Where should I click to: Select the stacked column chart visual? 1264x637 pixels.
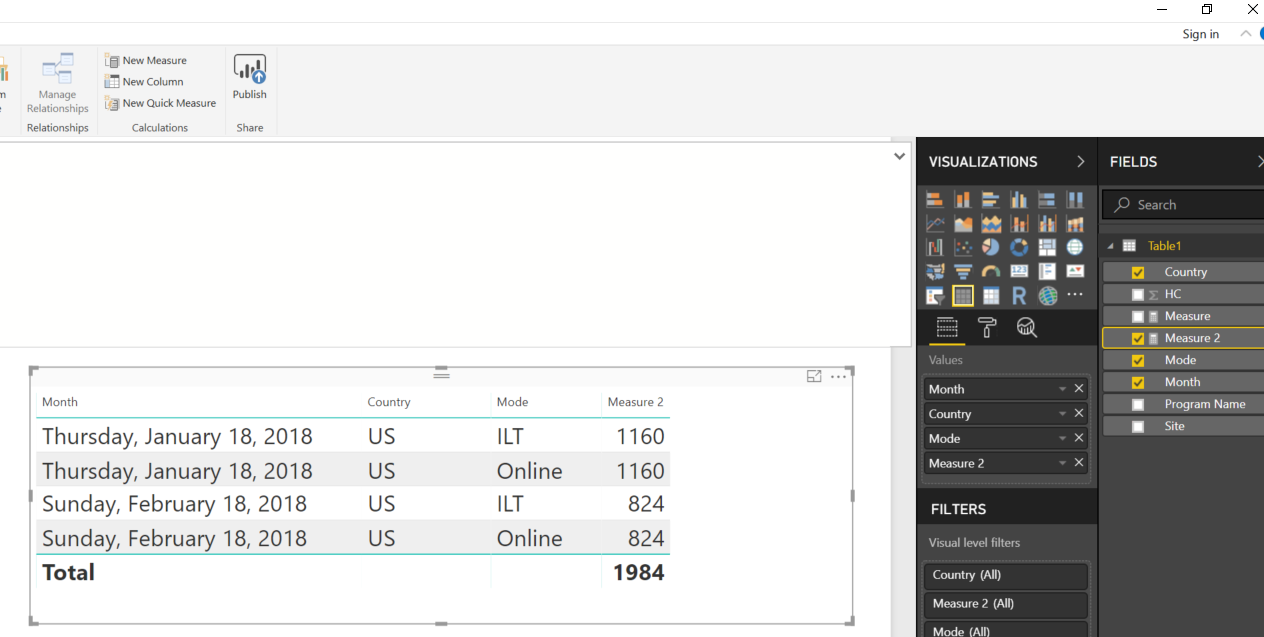pos(963,199)
